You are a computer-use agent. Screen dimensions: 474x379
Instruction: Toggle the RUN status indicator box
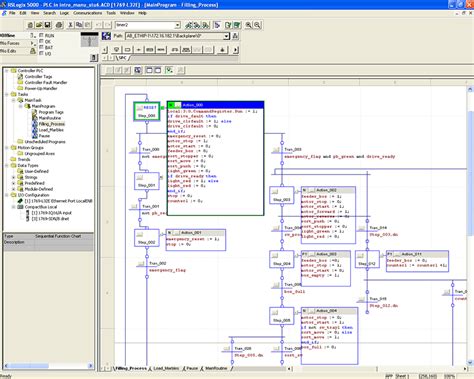[42, 35]
